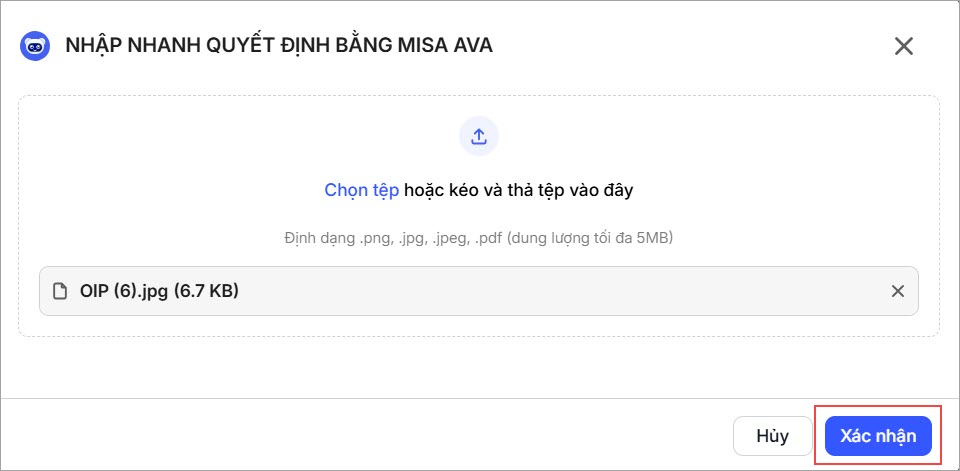Image resolution: width=960 pixels, height=471 pixels.
Task: Confirm upload with Xác nhận button
Action: point(878,436)
